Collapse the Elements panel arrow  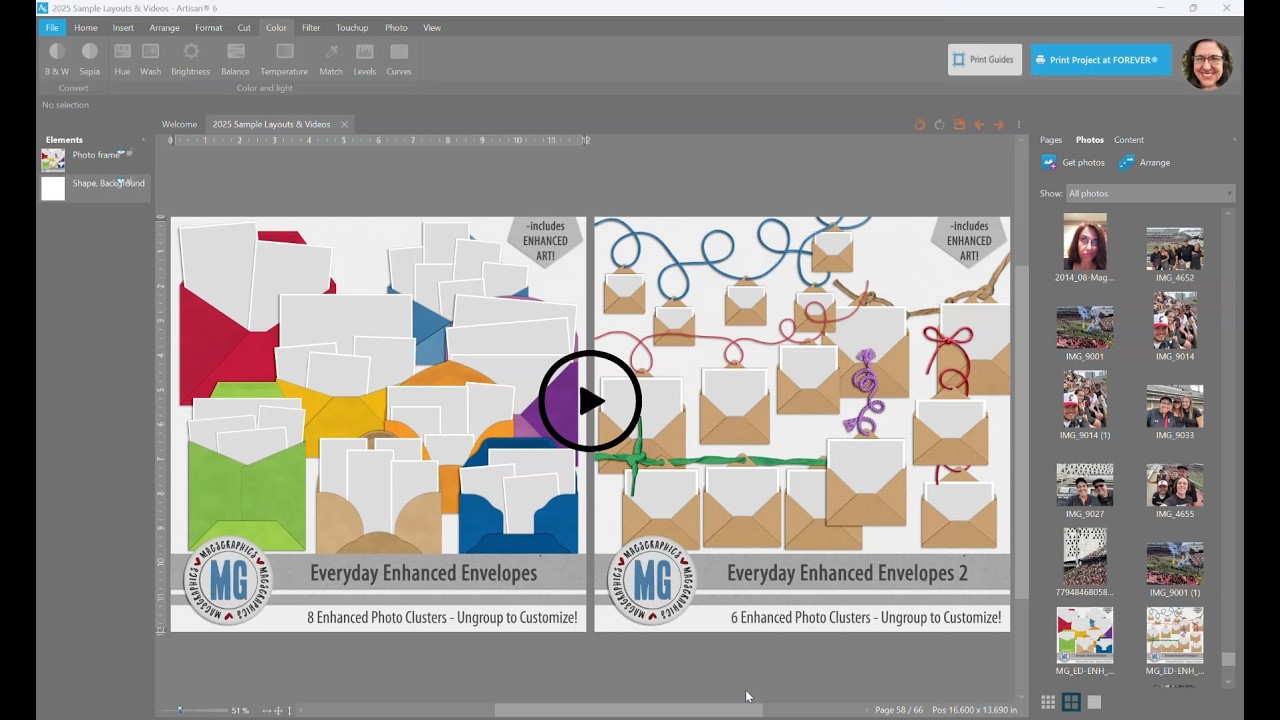[143, 140]
